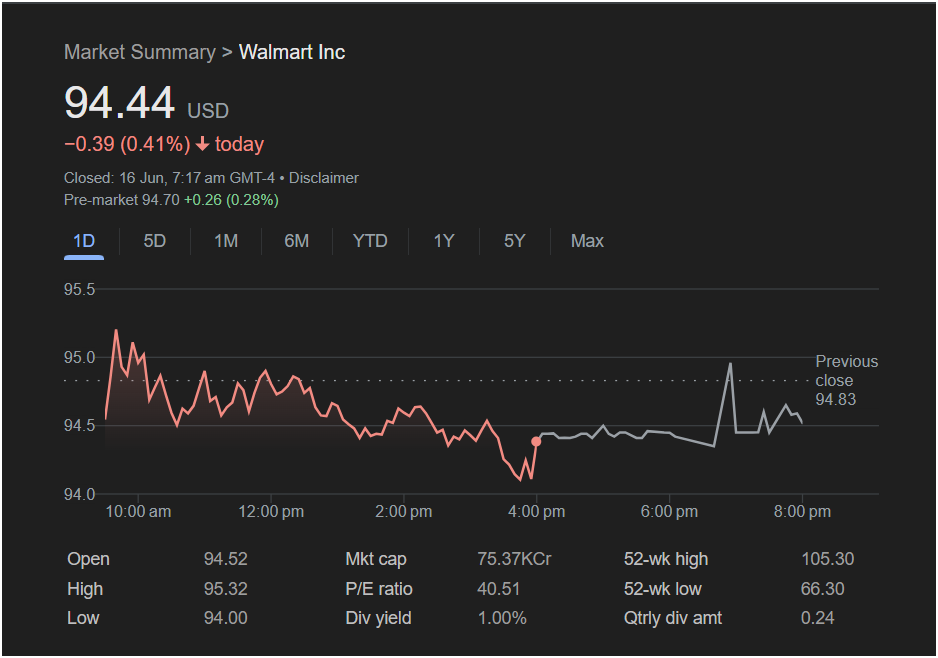Click the Qtrly div amt value 0.24
Image resolution: width=938 pixels, height=658 pixels.
(817, 618)
